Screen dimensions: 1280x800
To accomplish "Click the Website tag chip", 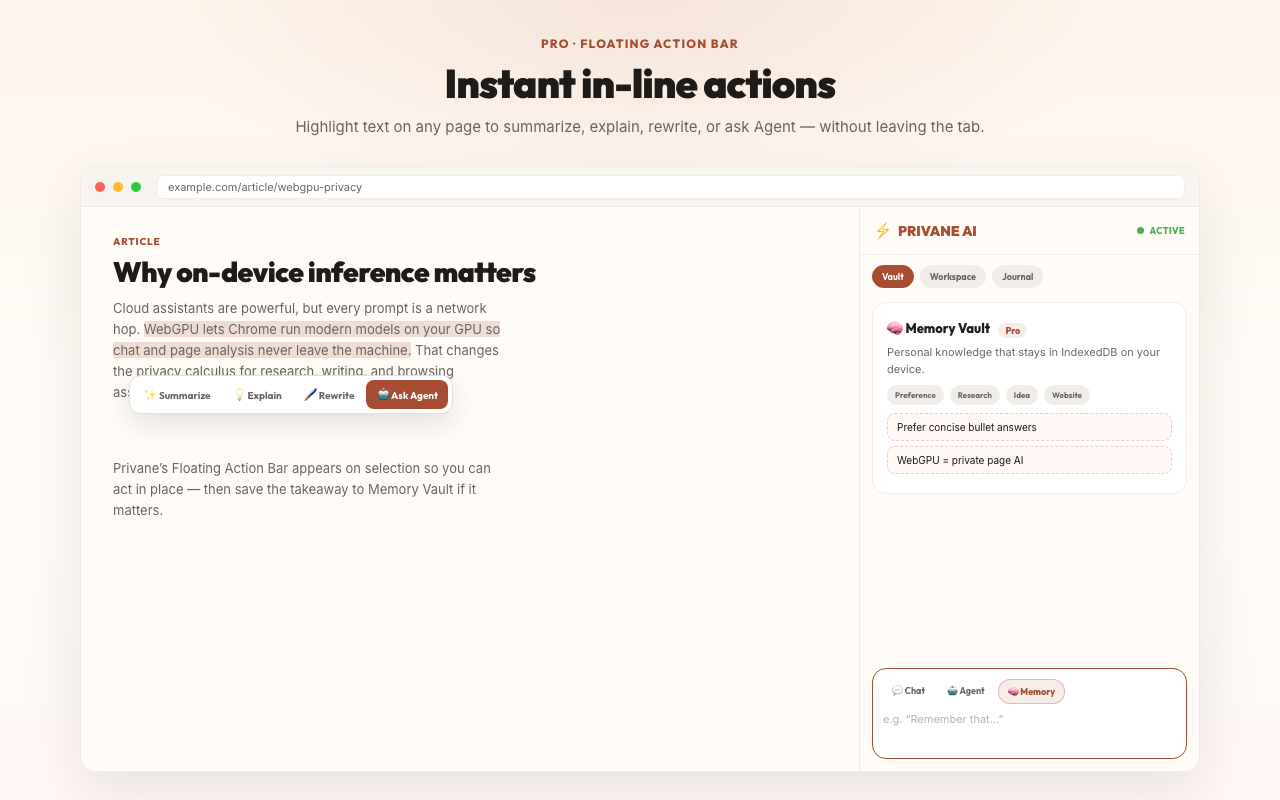I will point(1067,395).
